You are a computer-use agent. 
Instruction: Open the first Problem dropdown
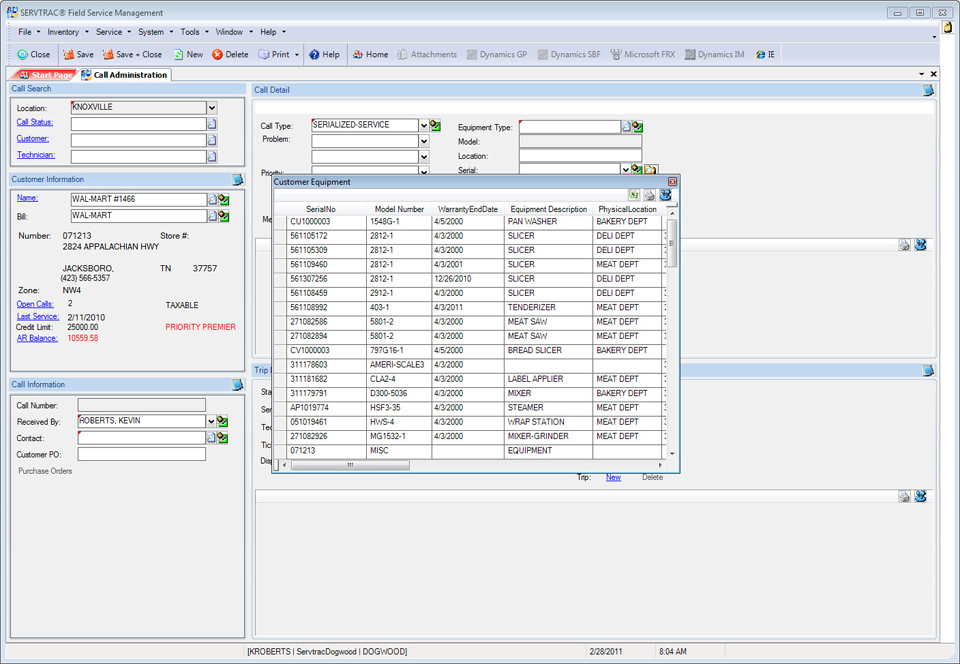[x=424, y=141]
